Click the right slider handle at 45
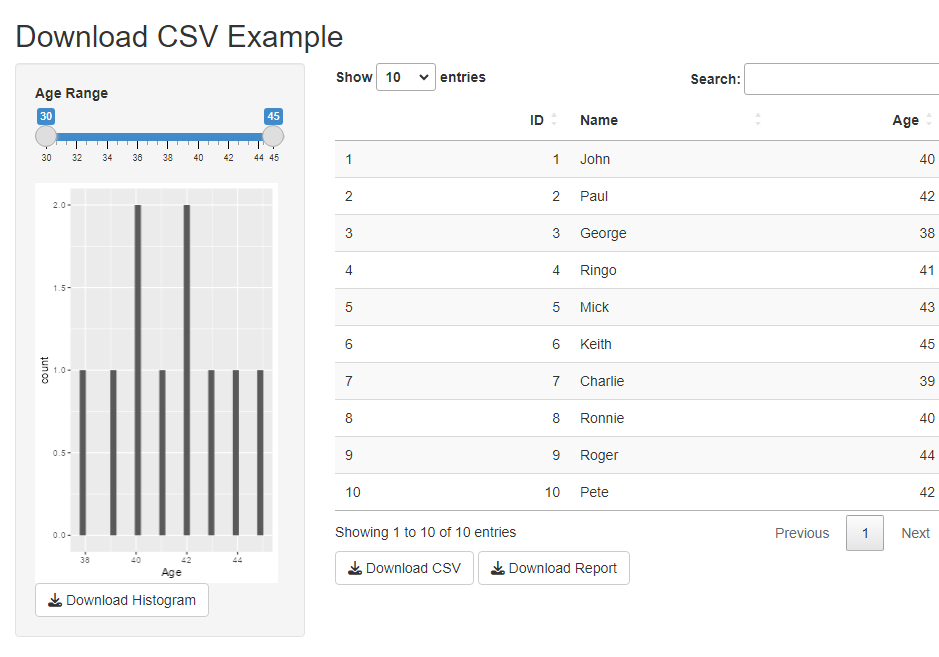This screenshot has height=657, width=939. pos(273,136)
